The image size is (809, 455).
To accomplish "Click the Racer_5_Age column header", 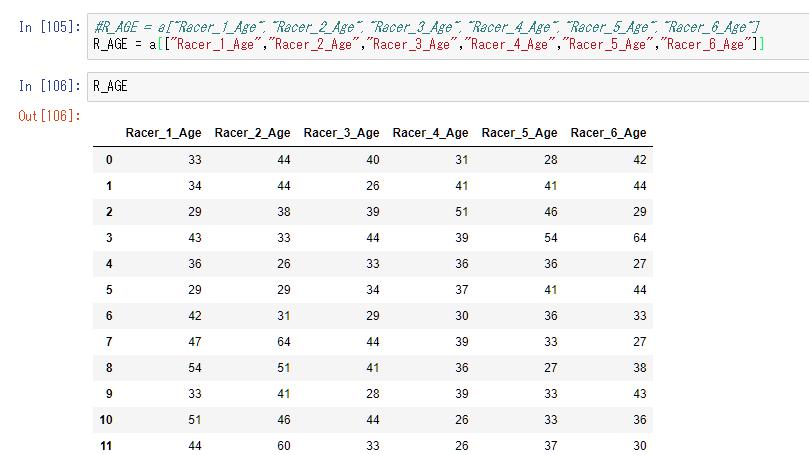I will click(519, 133).
